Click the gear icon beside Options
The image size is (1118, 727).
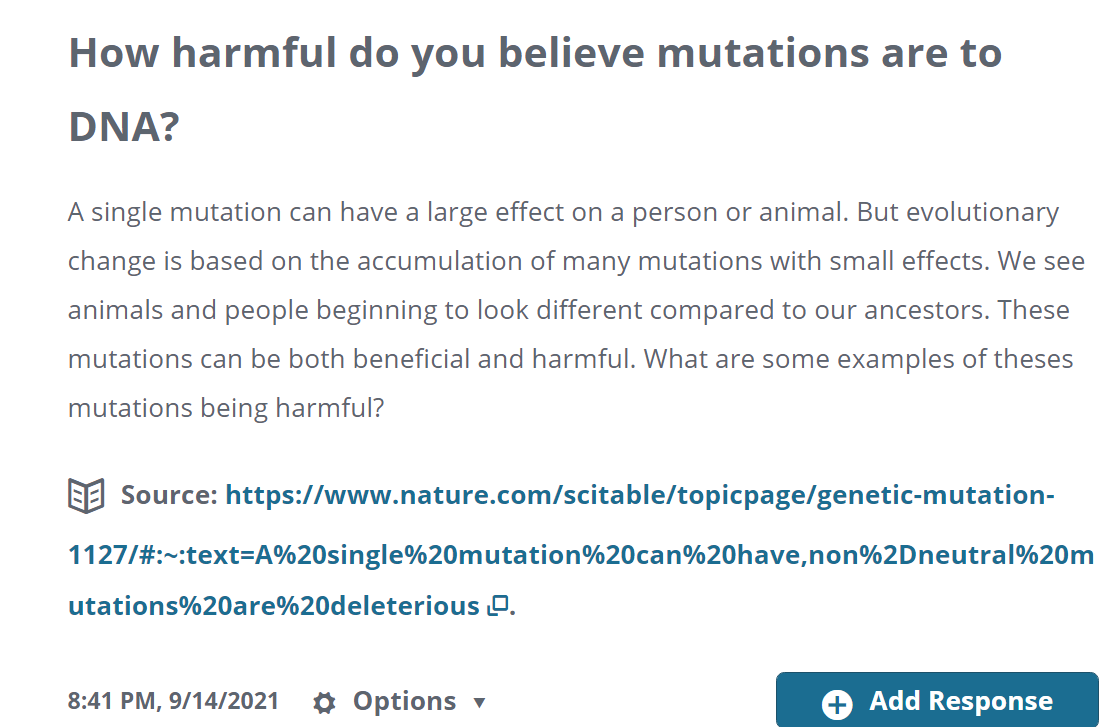coord(324,702)
